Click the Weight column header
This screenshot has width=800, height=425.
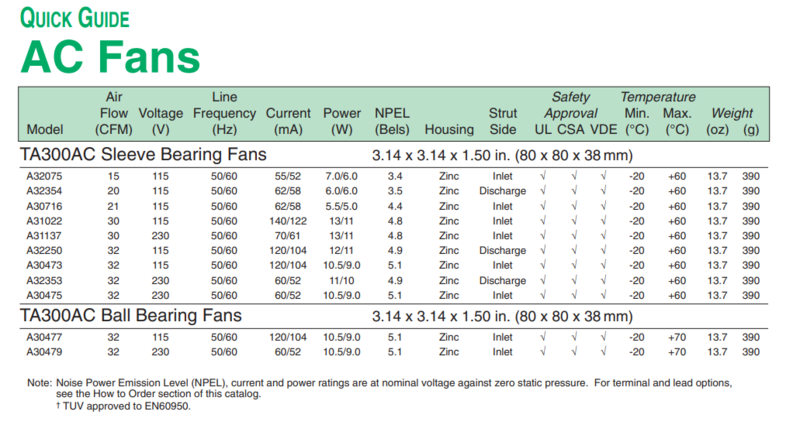(x=732, y=113)
